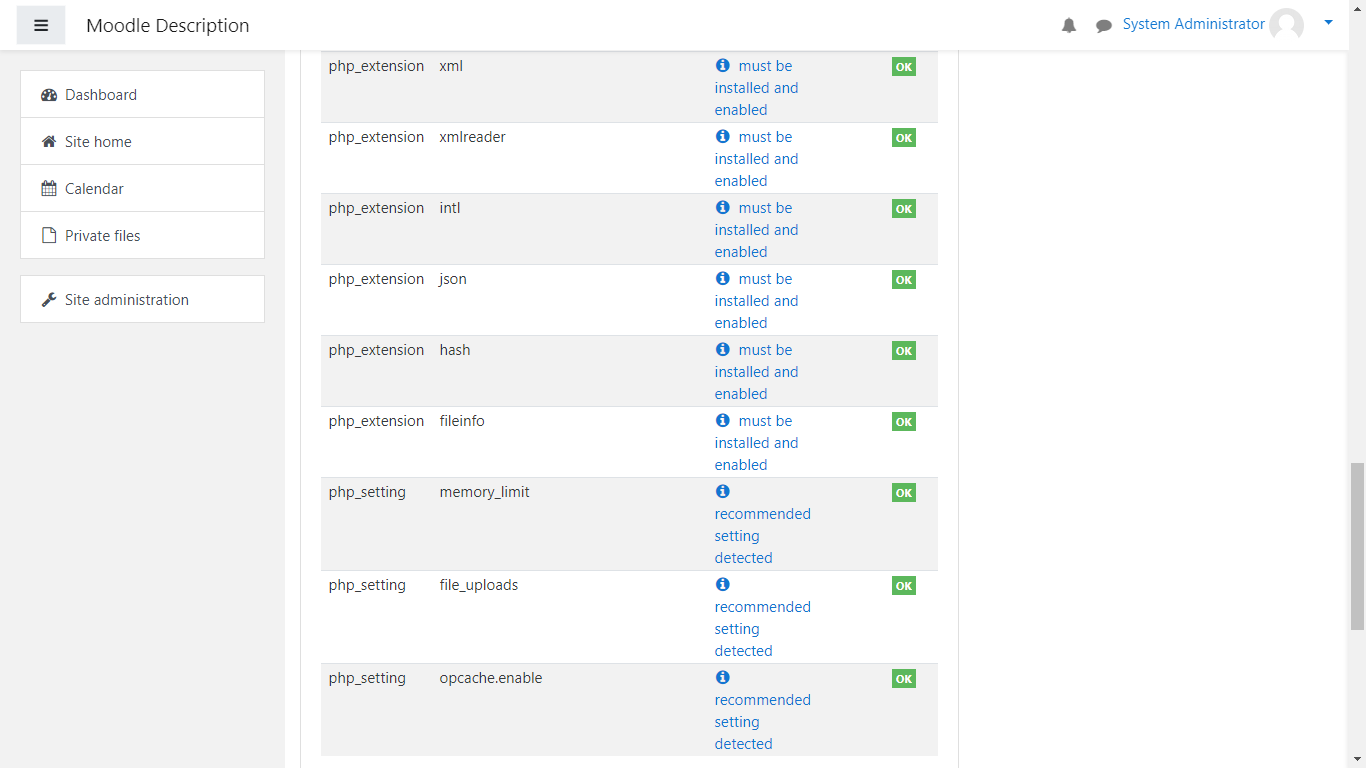Screen dimensions: 1366x768
Task: Open System Administrator profile link
Action: click(x=1193, y=24)
